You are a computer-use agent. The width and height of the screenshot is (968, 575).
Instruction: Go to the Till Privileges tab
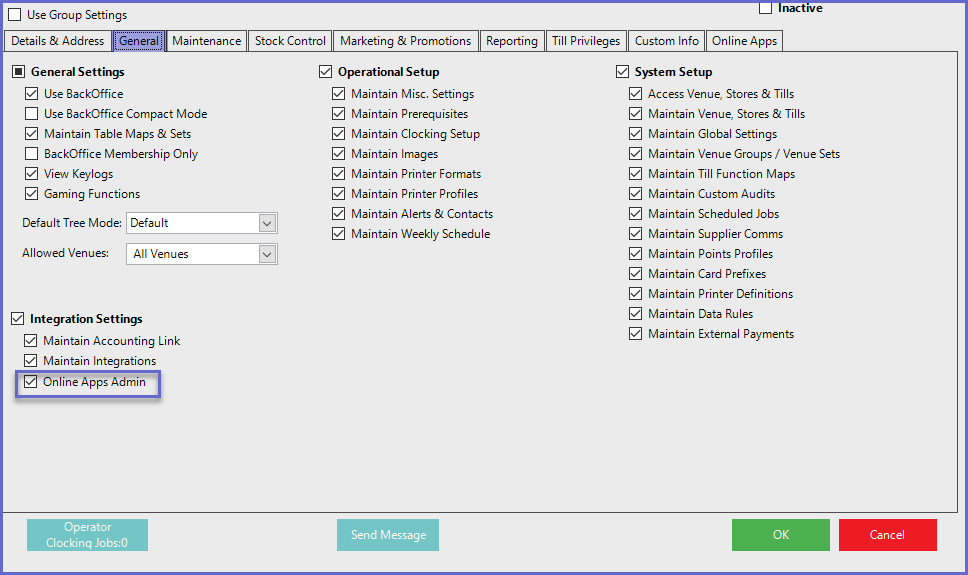tap(586, 41)
